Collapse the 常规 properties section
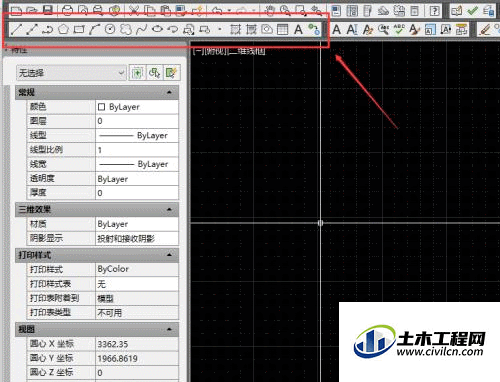This screenshot has height=382, width=500. point(169,92)
